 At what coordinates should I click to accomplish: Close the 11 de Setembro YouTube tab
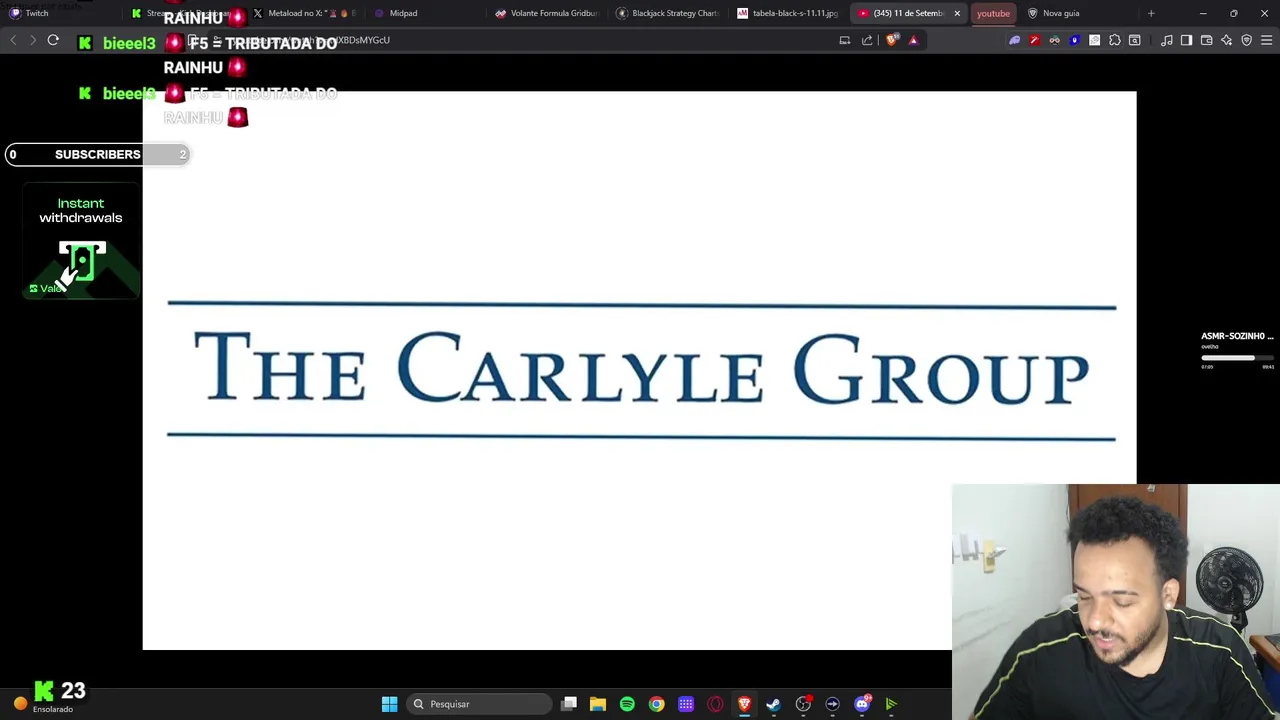click(957, 13)
